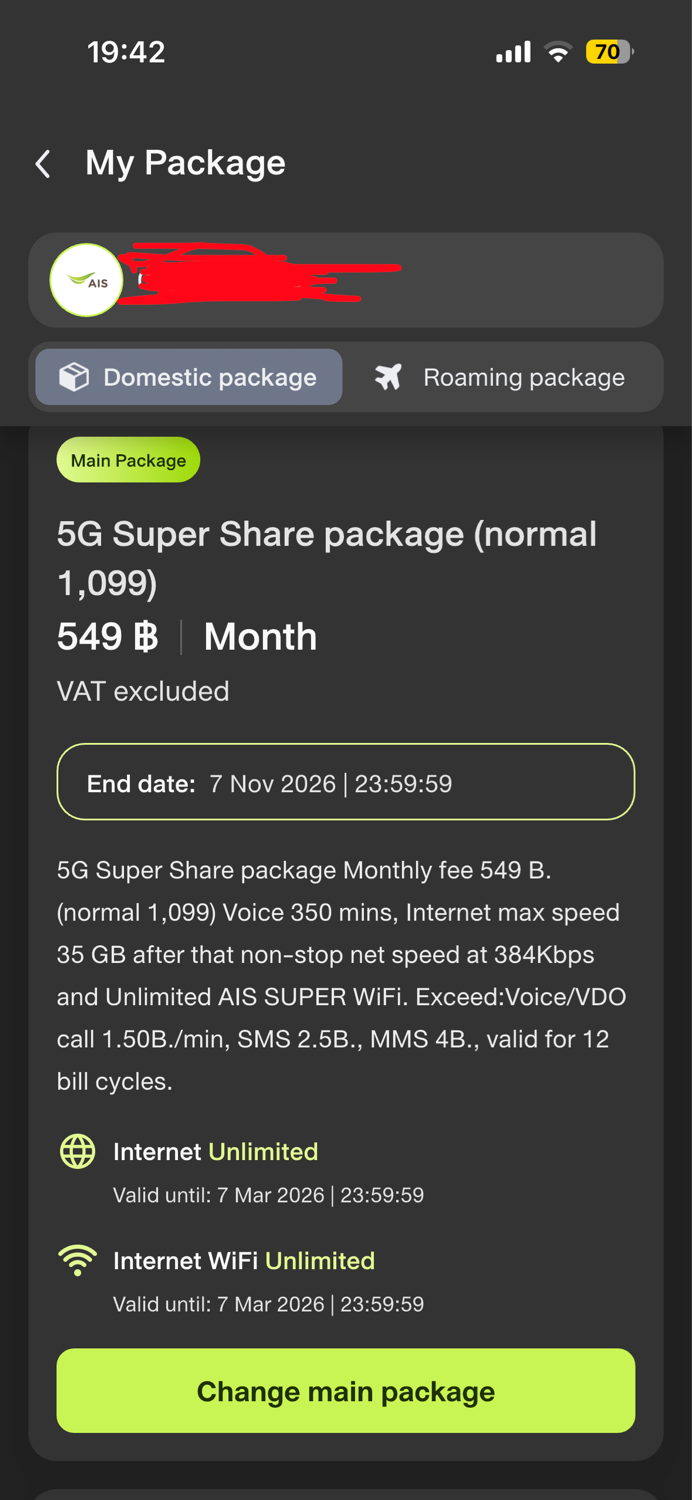Tap the 5G Super Share package title
The image size is (692, 1500).
[326, 557]
